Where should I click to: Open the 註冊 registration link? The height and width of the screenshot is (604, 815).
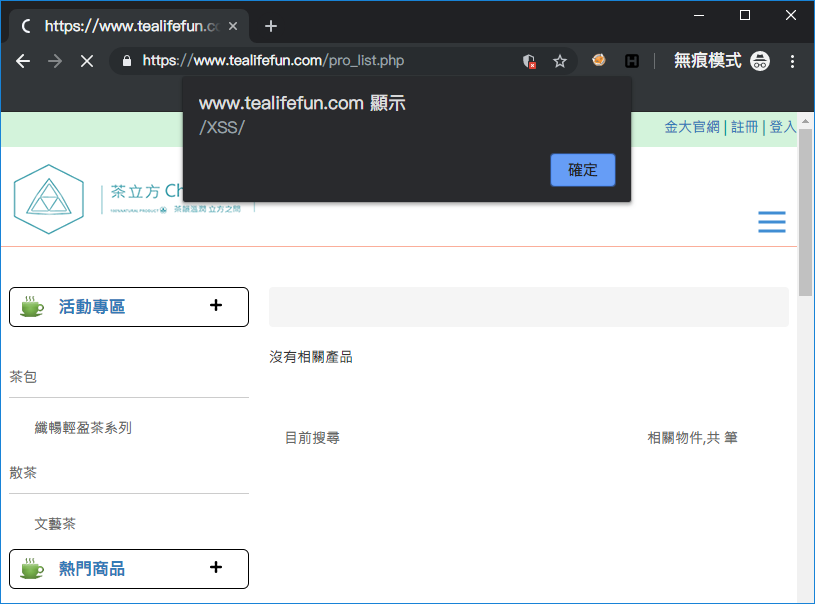tap(744, 127)
